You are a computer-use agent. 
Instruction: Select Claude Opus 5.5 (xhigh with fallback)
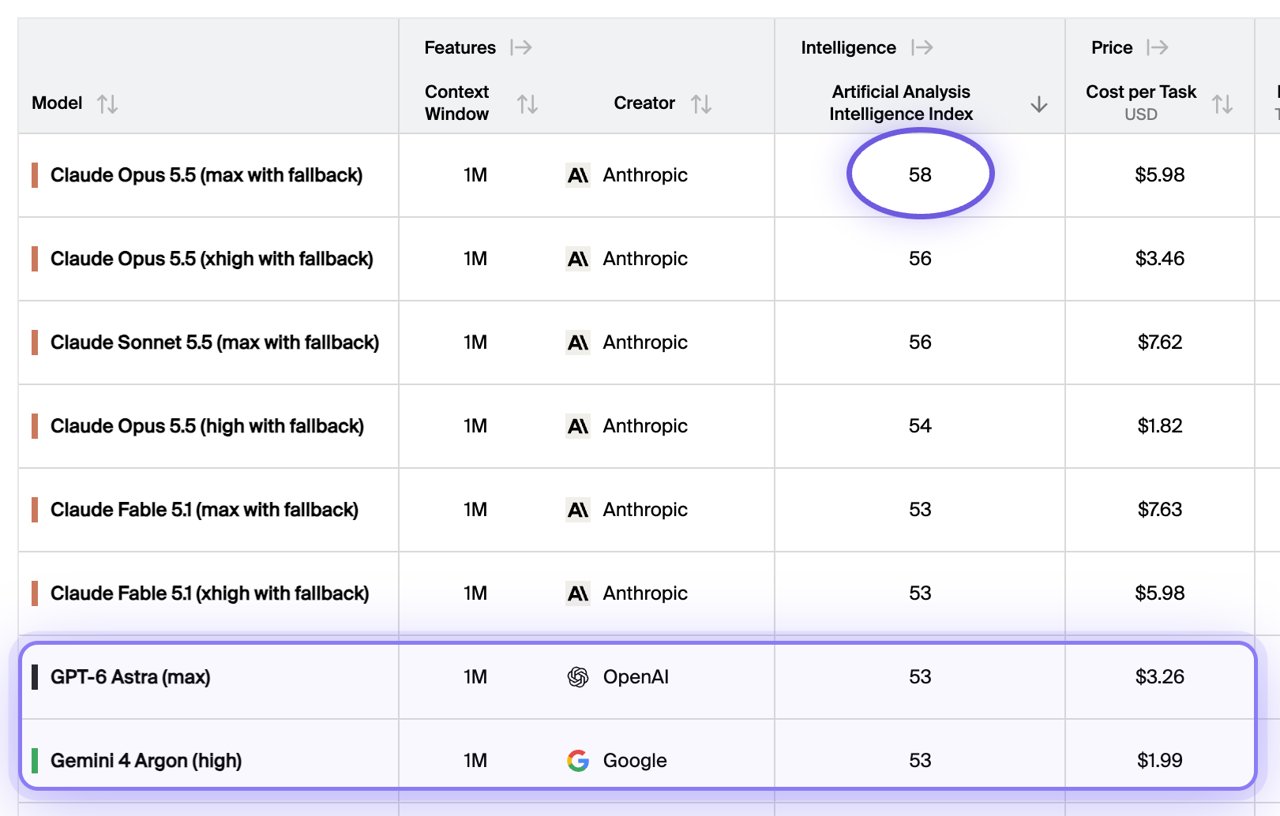(x=212, y=259)
